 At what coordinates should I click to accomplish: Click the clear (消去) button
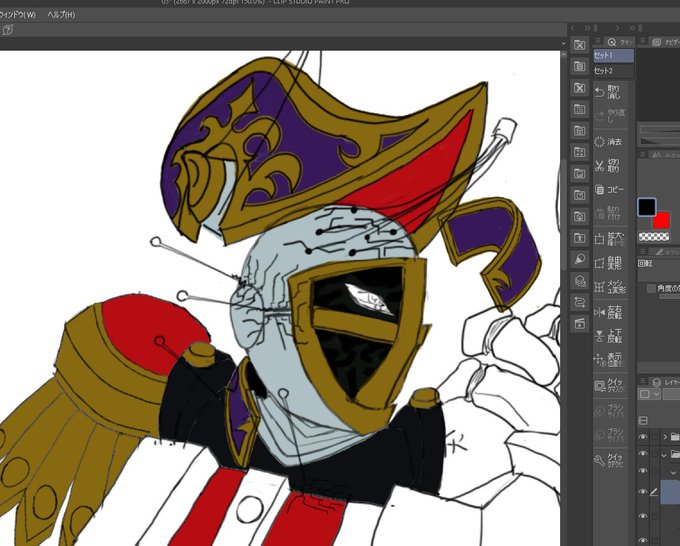click(x=609, y=141)
